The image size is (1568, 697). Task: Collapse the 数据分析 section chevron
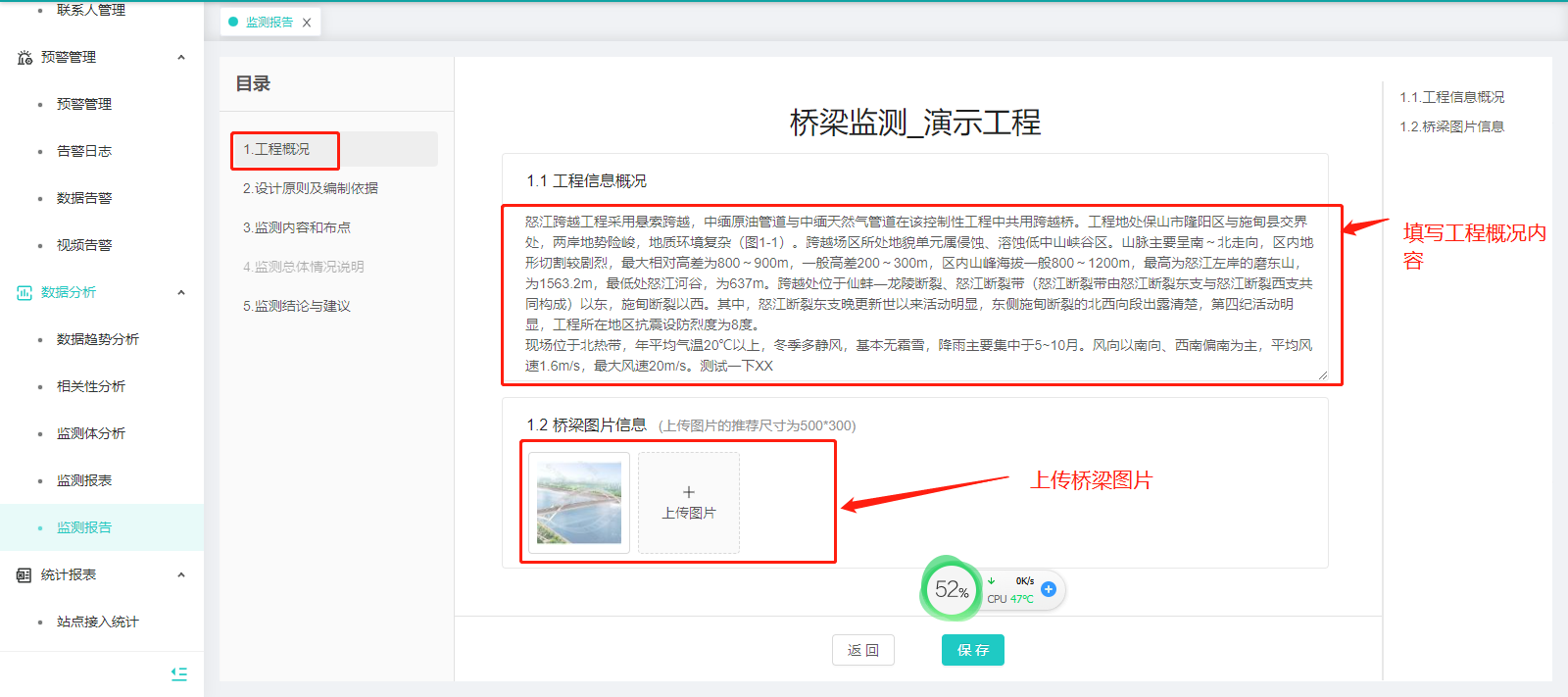181,293
